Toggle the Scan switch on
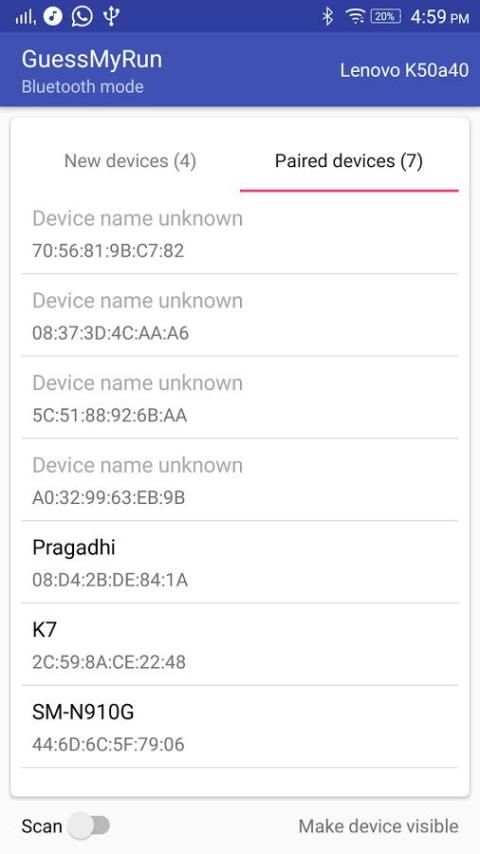480x854 pixels. click(x=91, y=826)
